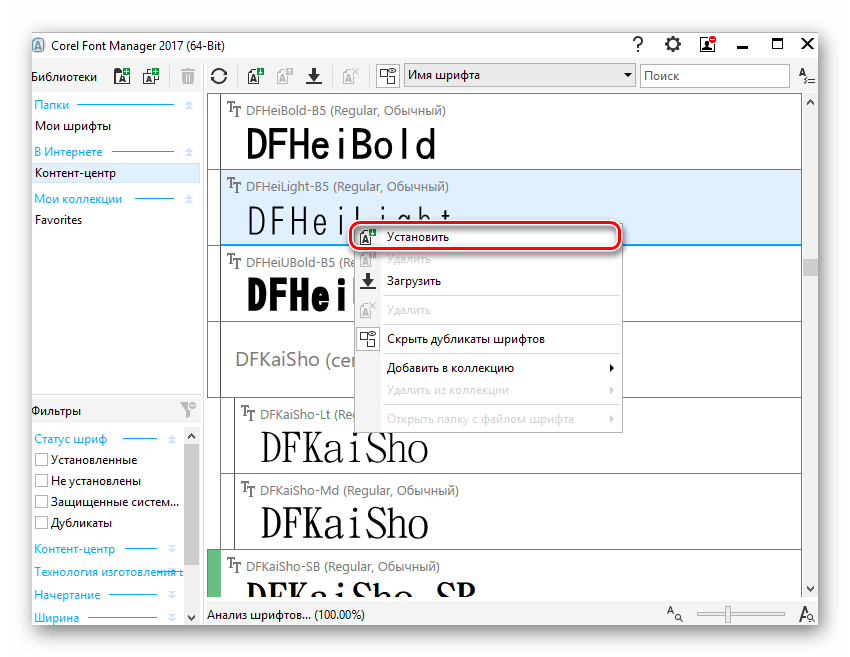This screenshot has width=850, height=657.
Task: Click the font list scroll up arrow
Action: click(x=810, y=102)
